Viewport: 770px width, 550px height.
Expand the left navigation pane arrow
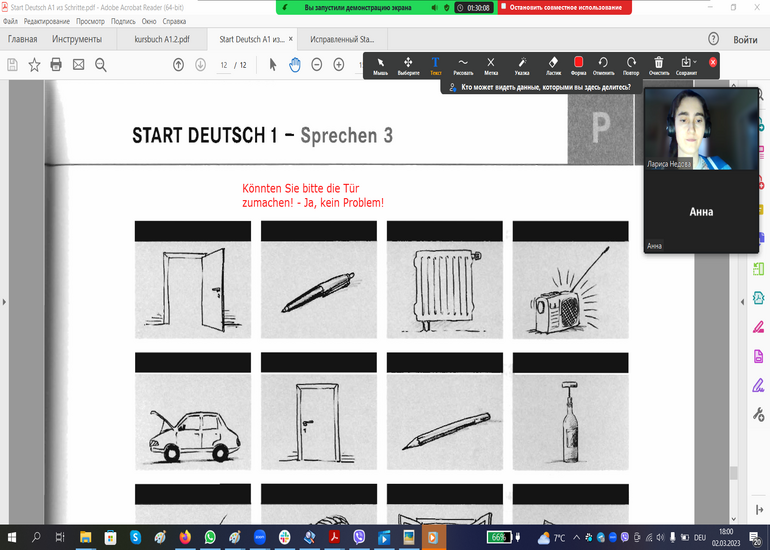coord(6,300)
